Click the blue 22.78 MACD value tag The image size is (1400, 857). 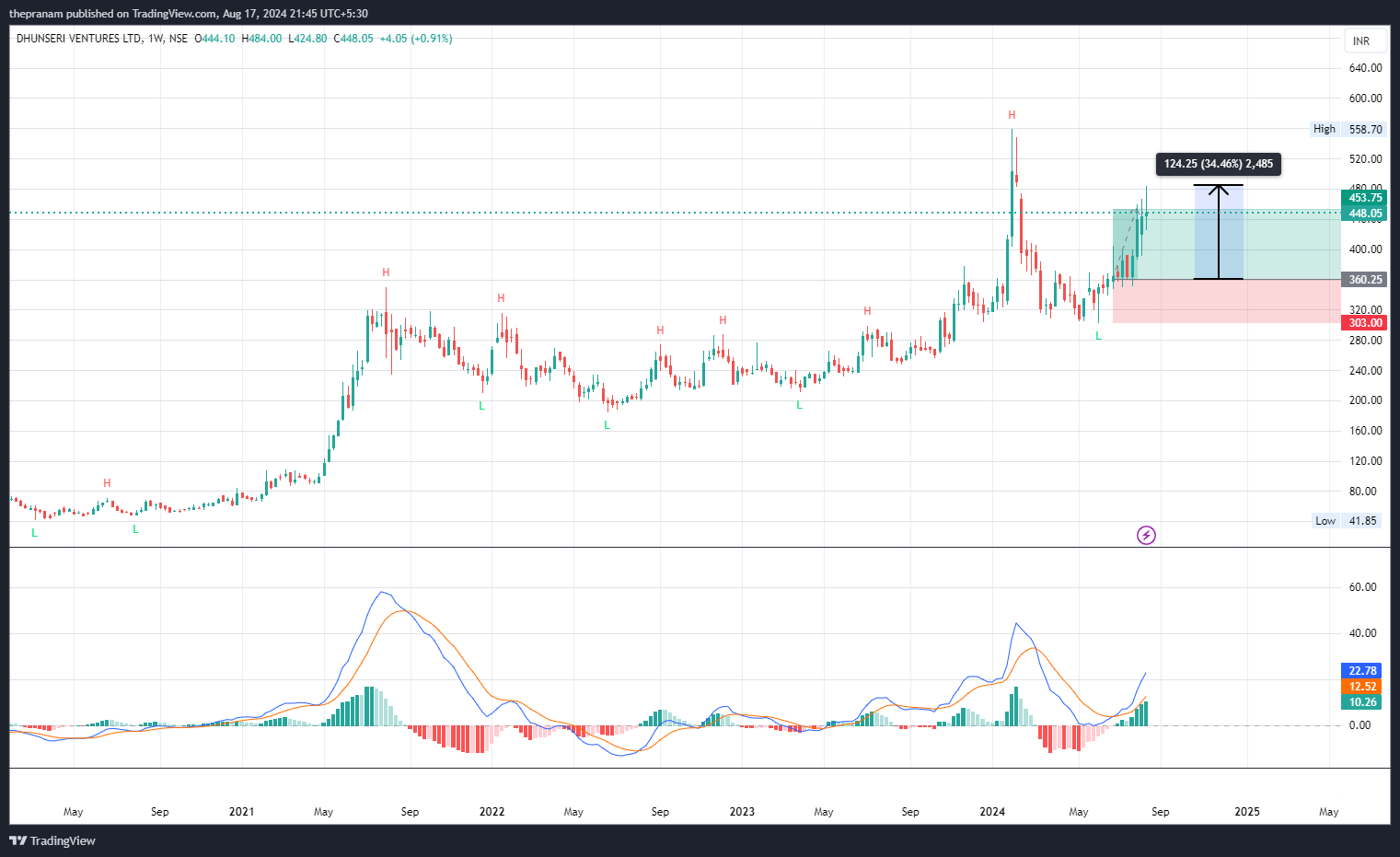click(1362, 671)
